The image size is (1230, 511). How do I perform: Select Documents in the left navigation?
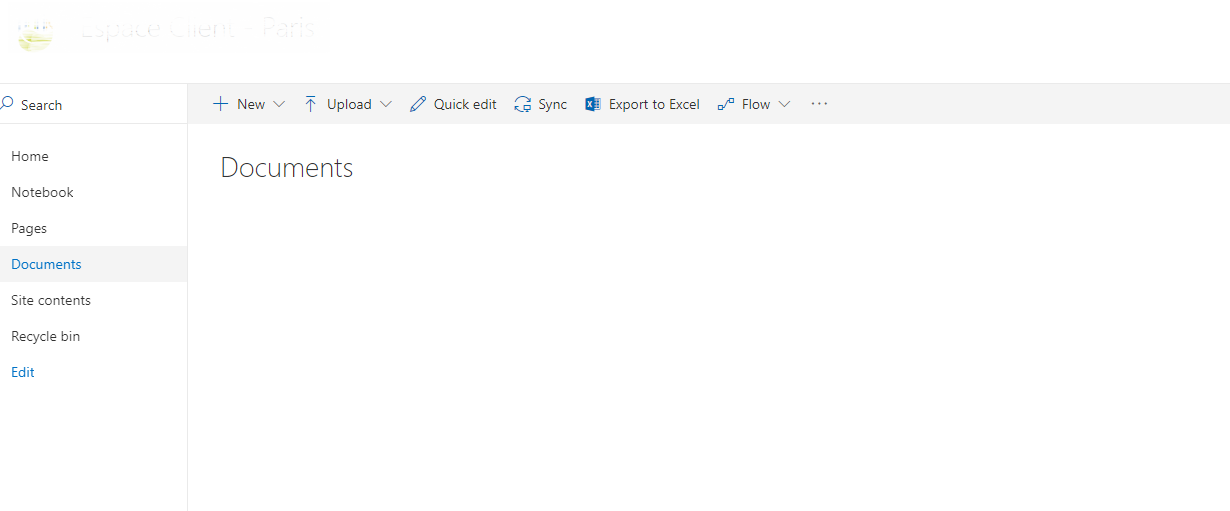pyautogui.click(x=46, y=264)
